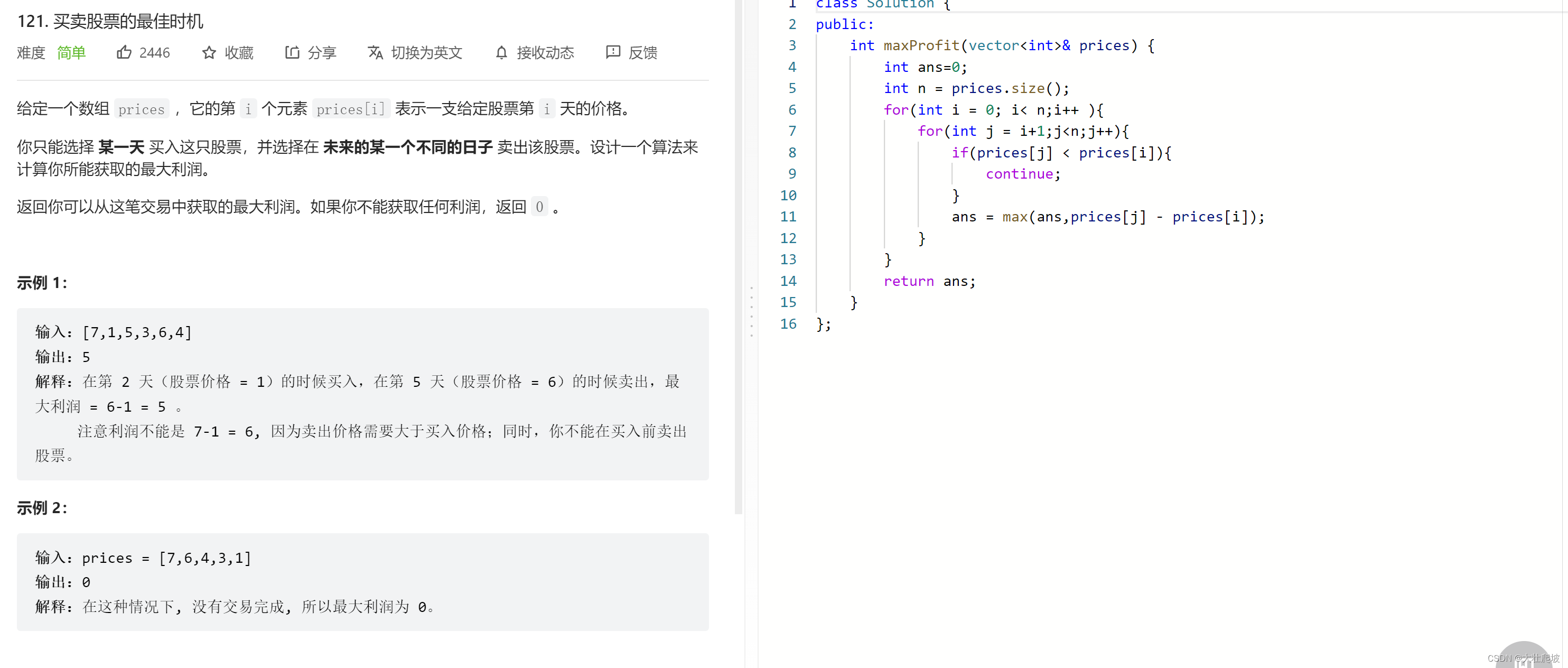This screenshot has width=1568, height=668.
Task: Click the 示例 2 heading
Action: (x=42, y=508)
